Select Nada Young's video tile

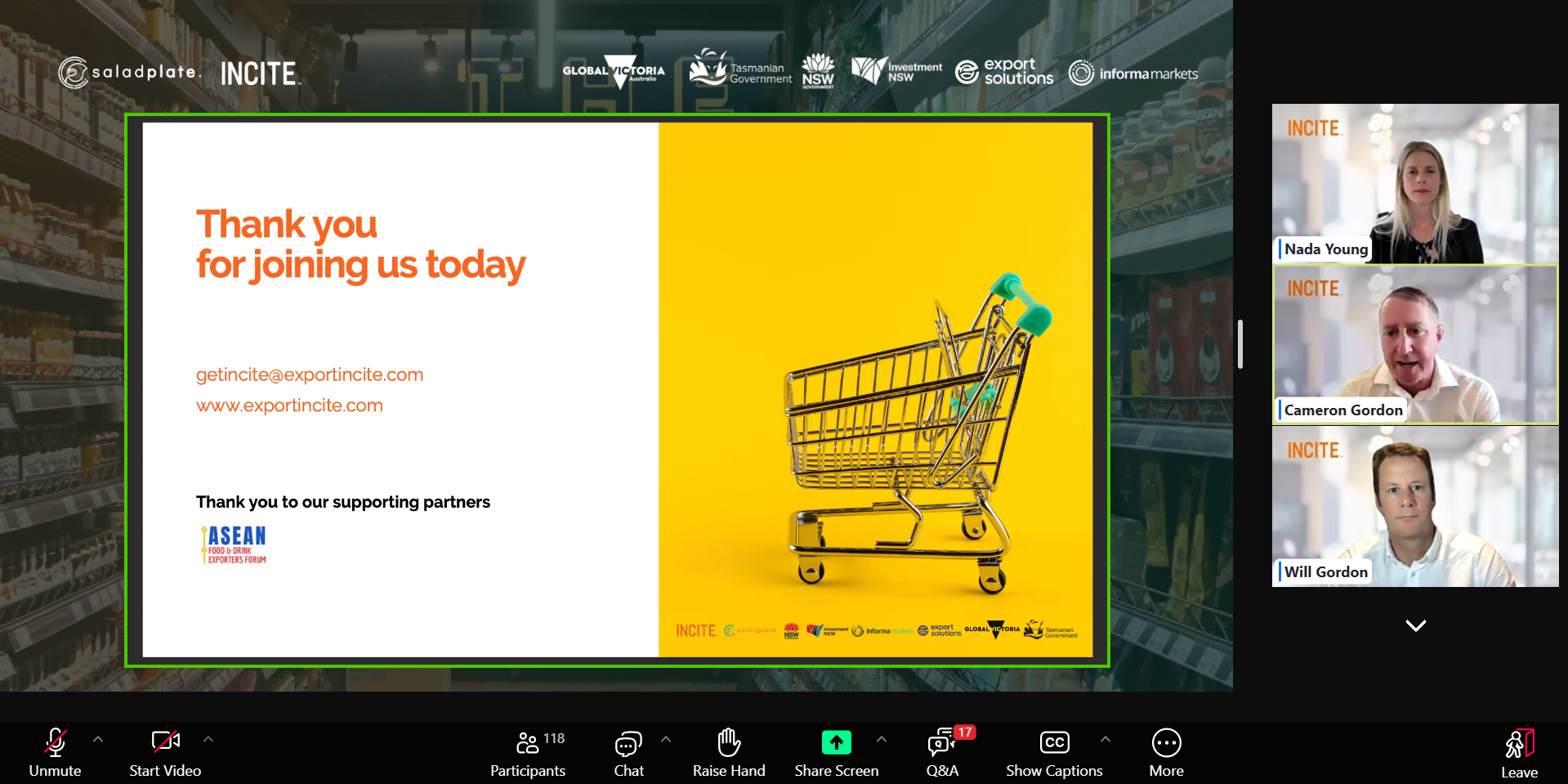pyautogui.click(x=1415, y=183)
